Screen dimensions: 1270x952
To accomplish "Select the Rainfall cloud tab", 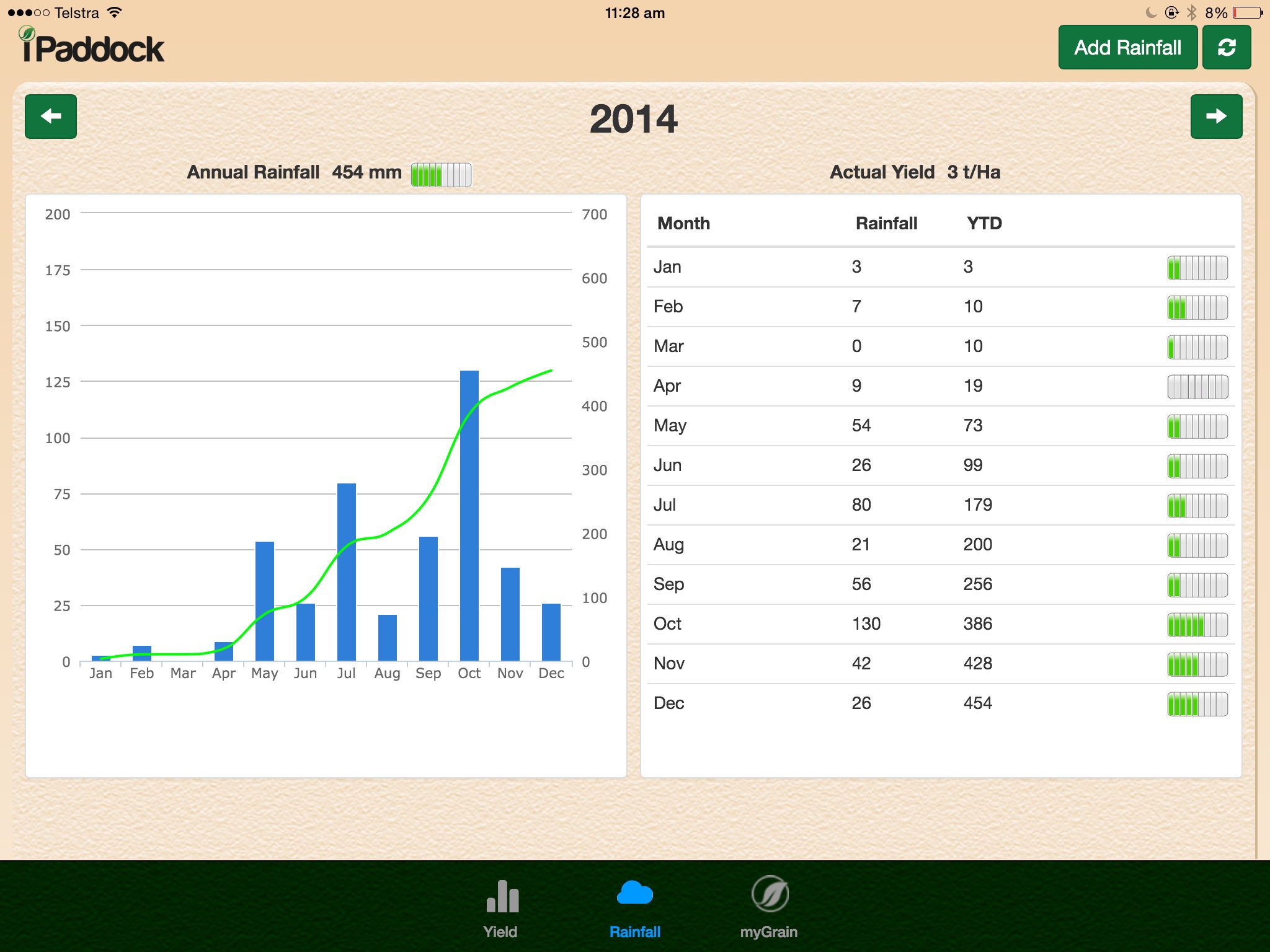I will click(x=634, y=907).
